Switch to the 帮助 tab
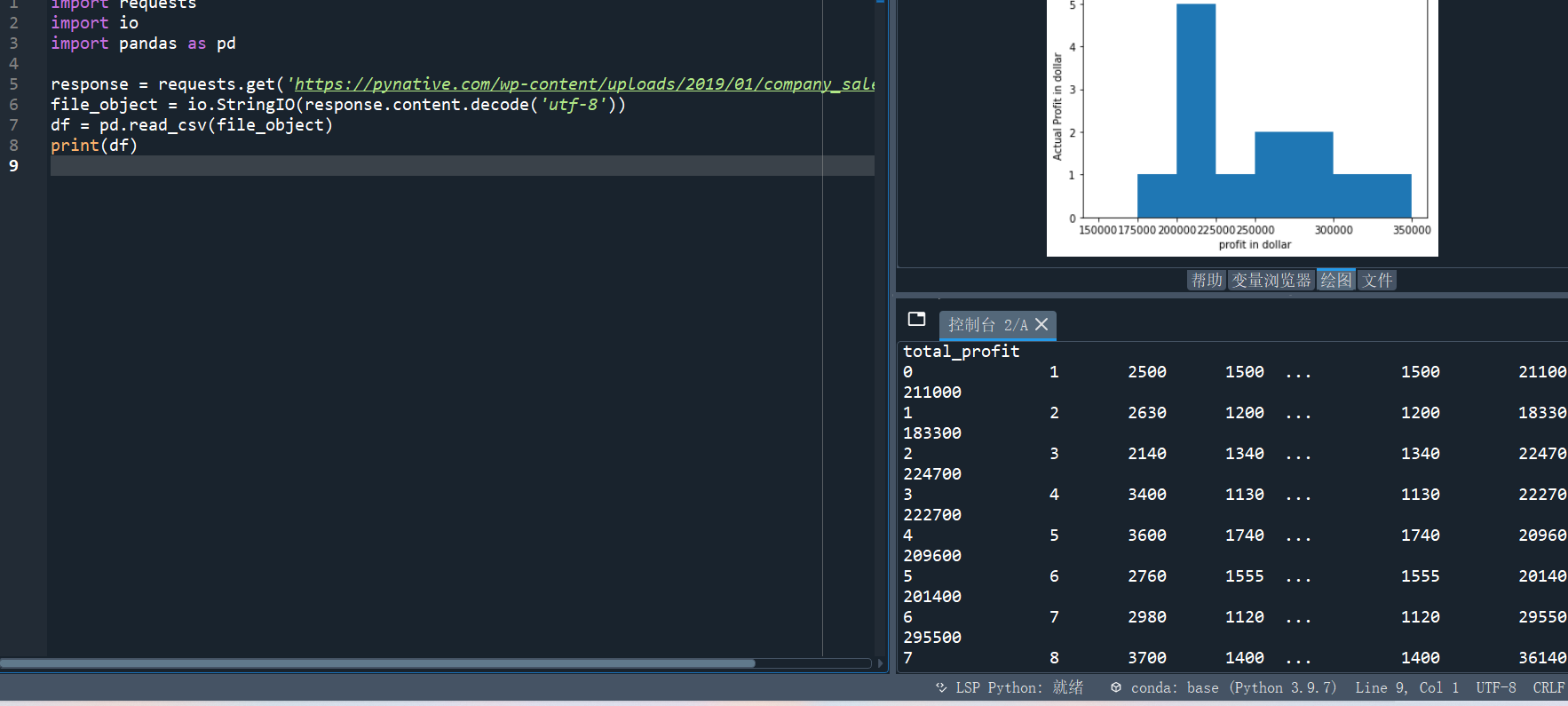The image size is (1568, 706). click(1207, 281)
